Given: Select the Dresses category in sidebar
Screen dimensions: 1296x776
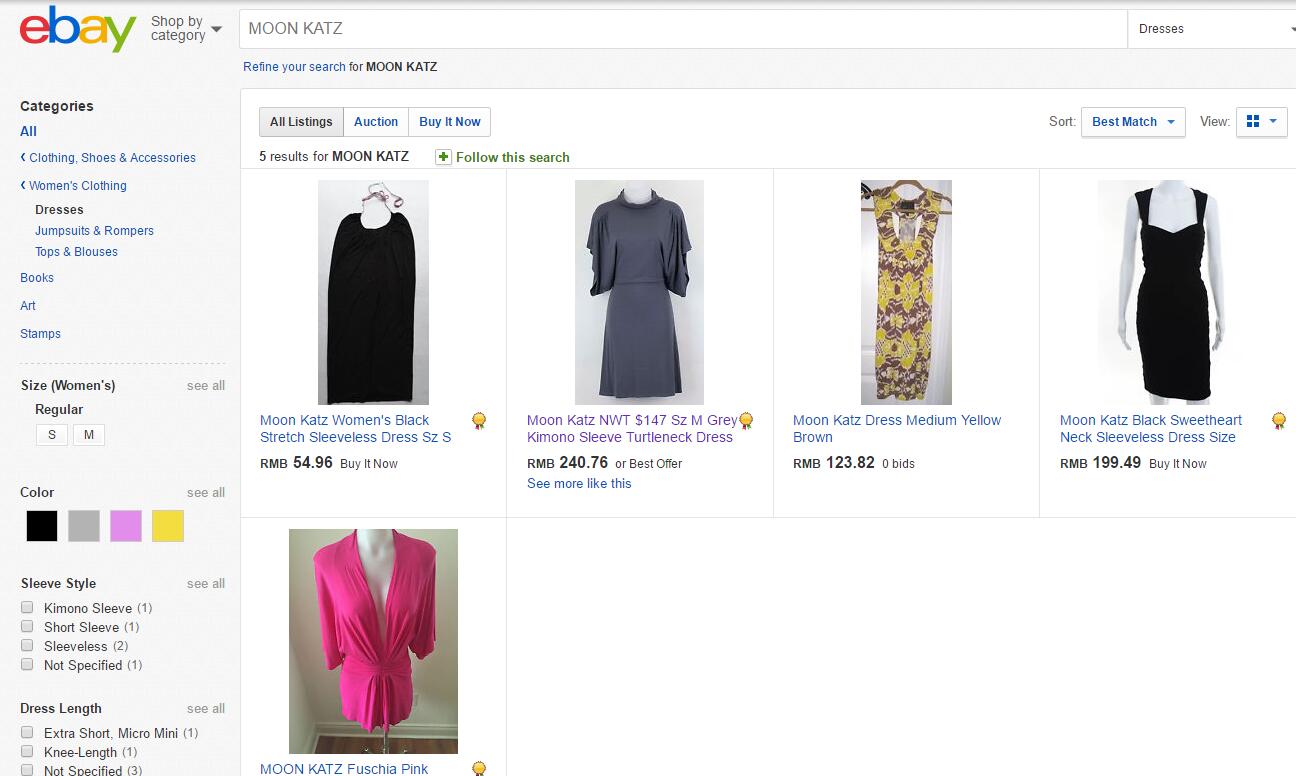Looking at the screenshot, I should [59, 210].
